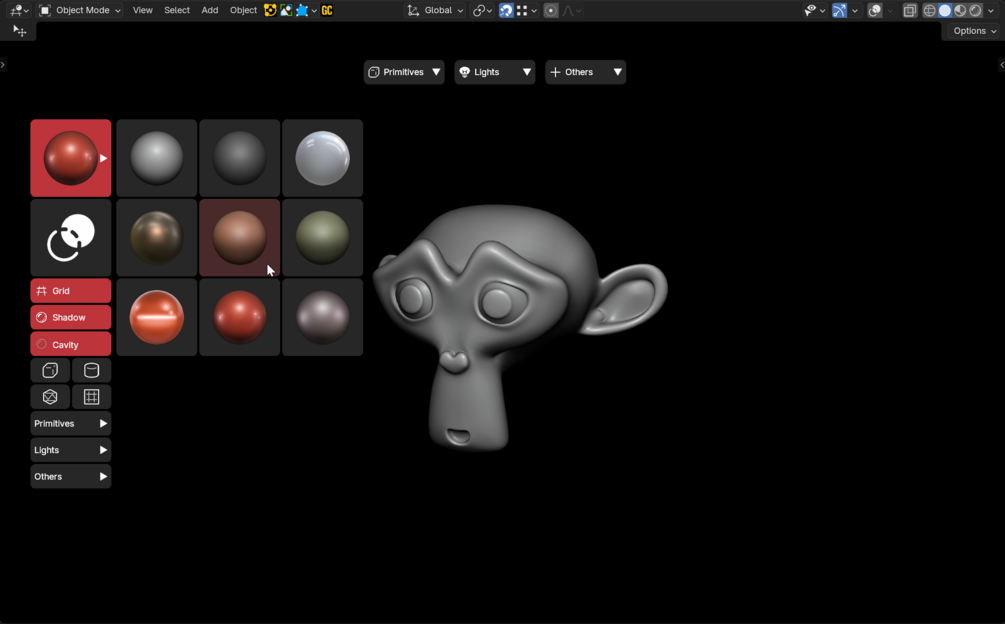The image size is (1005, 624).
Task: Expand the Lights submenu in left panel
Action: [71, 450]
